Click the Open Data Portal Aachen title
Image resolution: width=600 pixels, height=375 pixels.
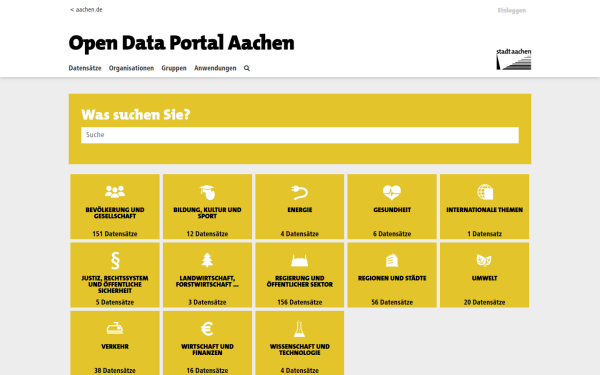181,43
